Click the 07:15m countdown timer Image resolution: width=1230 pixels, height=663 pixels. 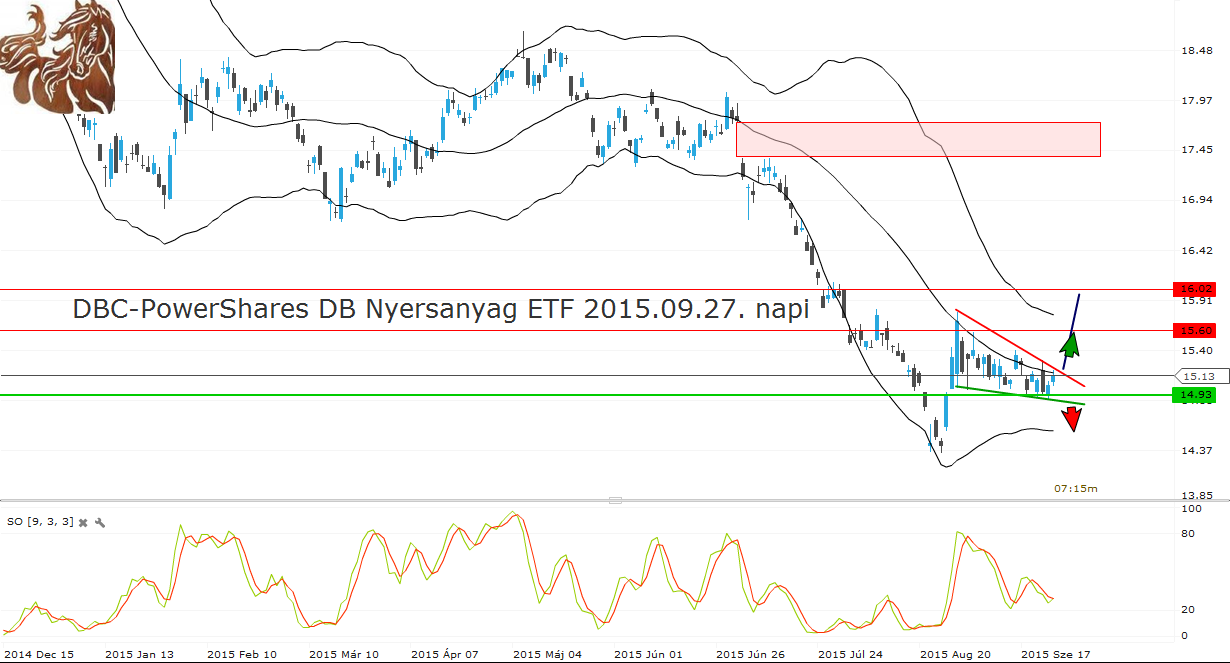1075,488
